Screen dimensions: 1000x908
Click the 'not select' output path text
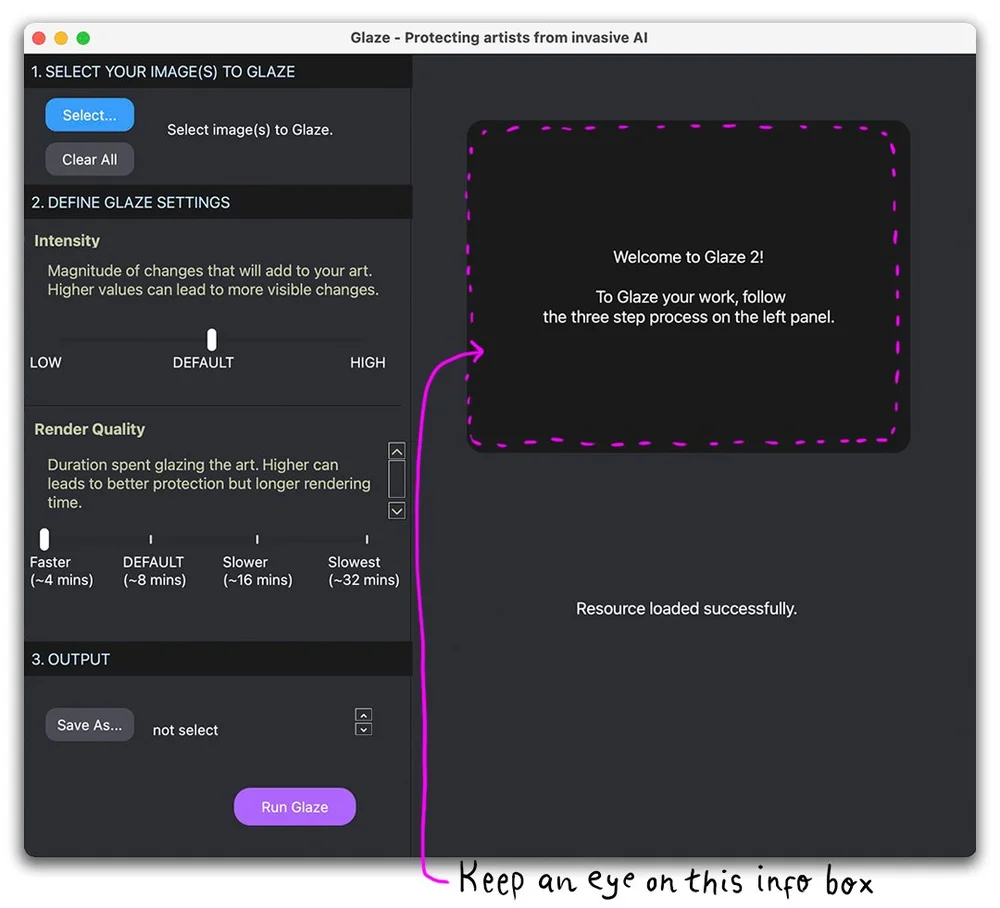186,730
